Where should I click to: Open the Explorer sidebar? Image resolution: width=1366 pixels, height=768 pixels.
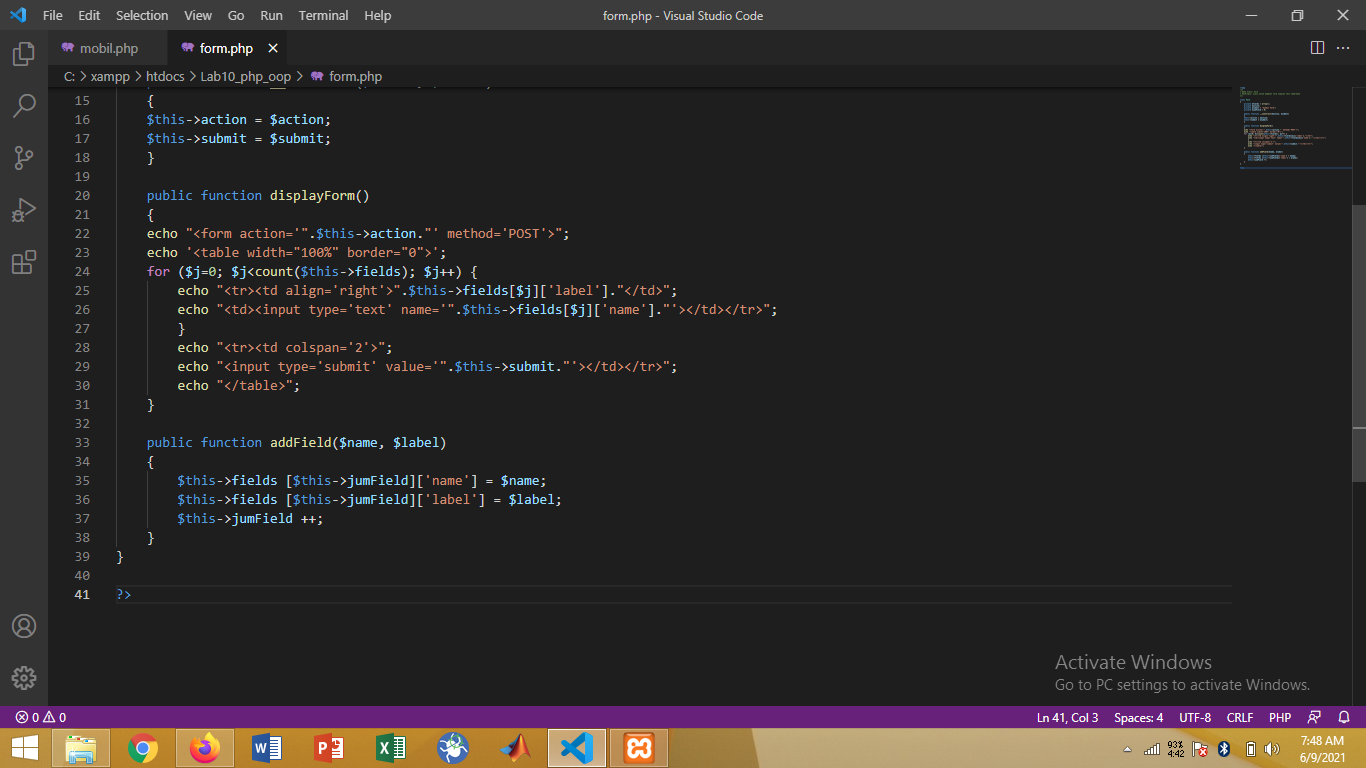23,55
